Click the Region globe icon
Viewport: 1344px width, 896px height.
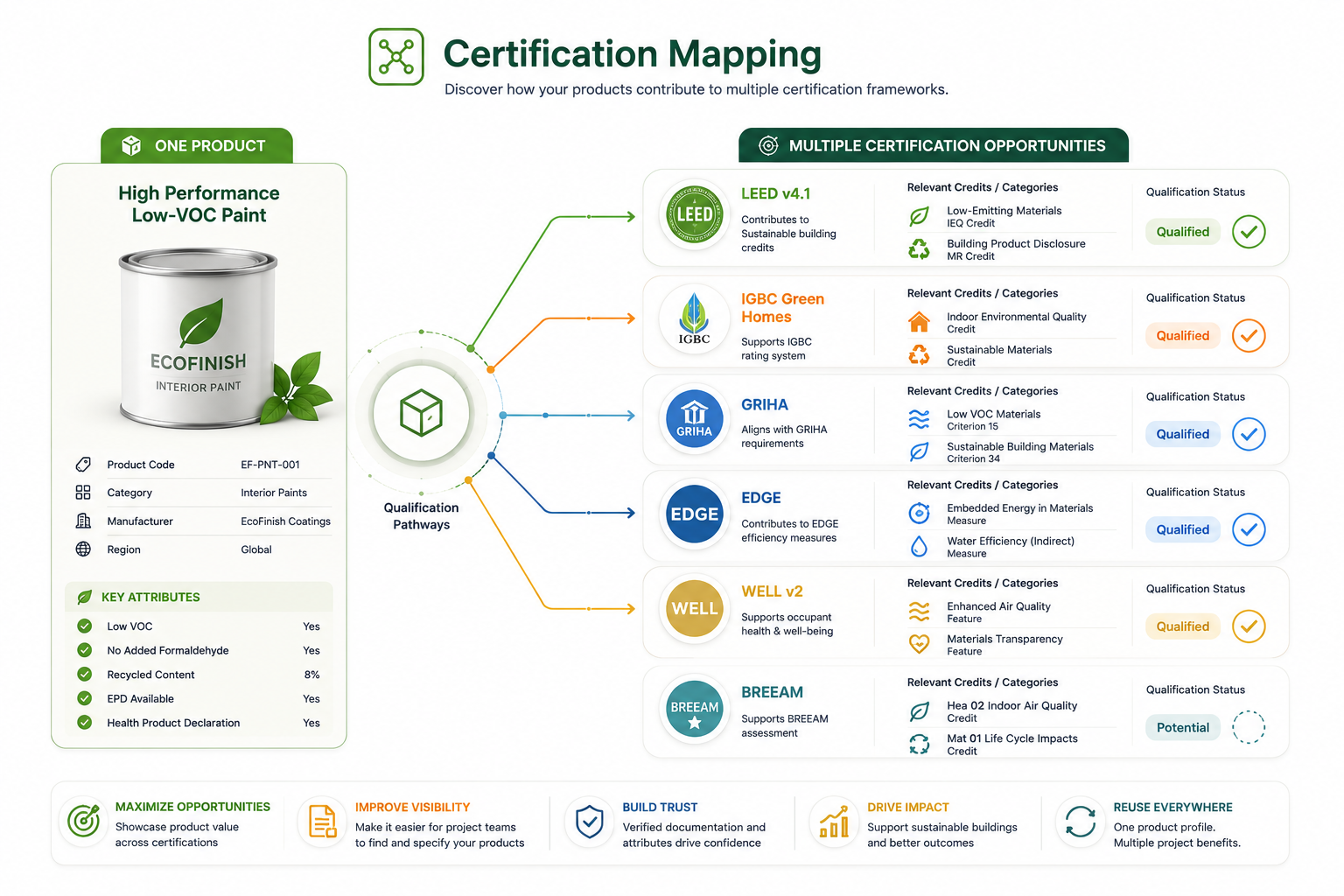click(83, 549)
